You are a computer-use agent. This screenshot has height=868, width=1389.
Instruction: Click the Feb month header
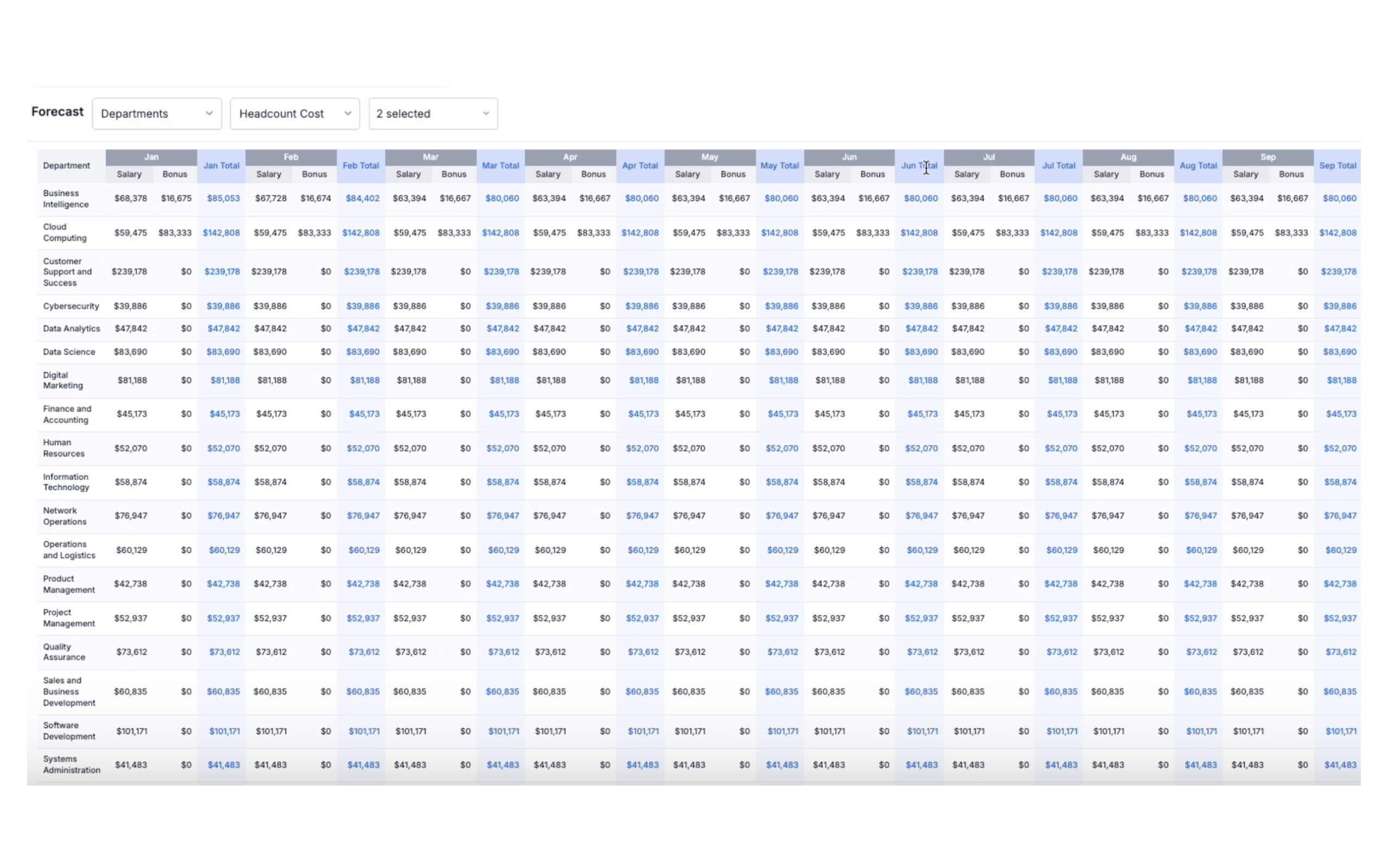tap(291, 157)
